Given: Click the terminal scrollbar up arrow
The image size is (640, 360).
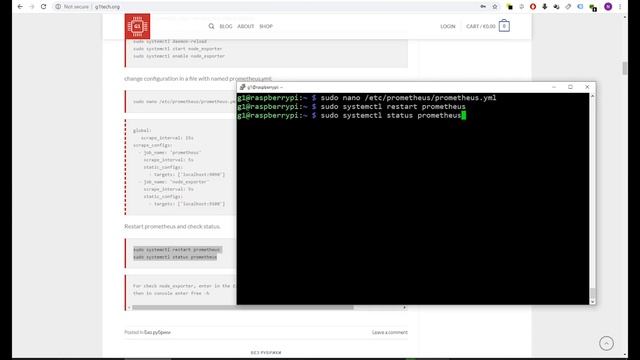Looking at the screenshot, I should 593,96.
